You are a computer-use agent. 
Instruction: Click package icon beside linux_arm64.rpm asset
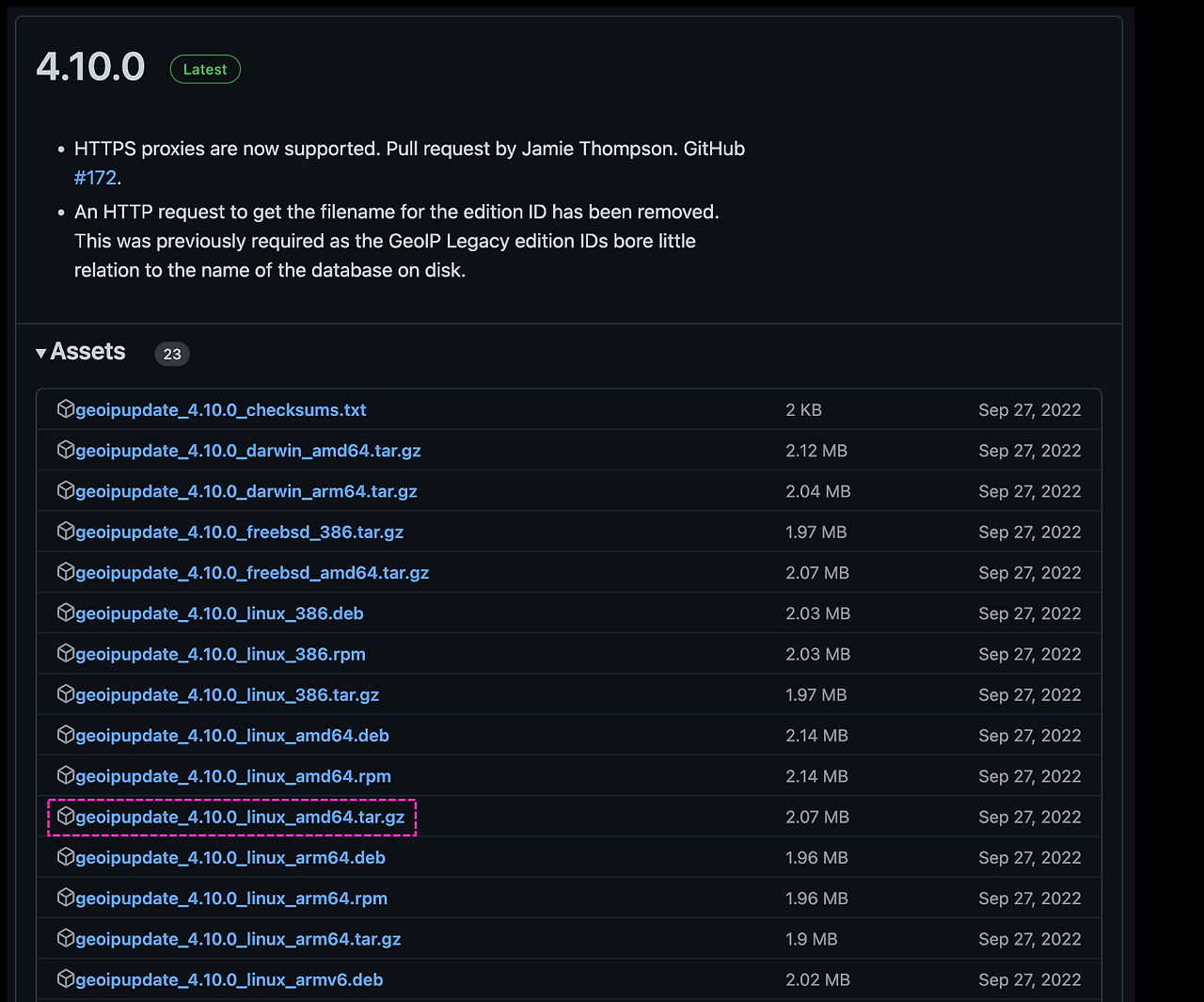(x=66, y=898)
